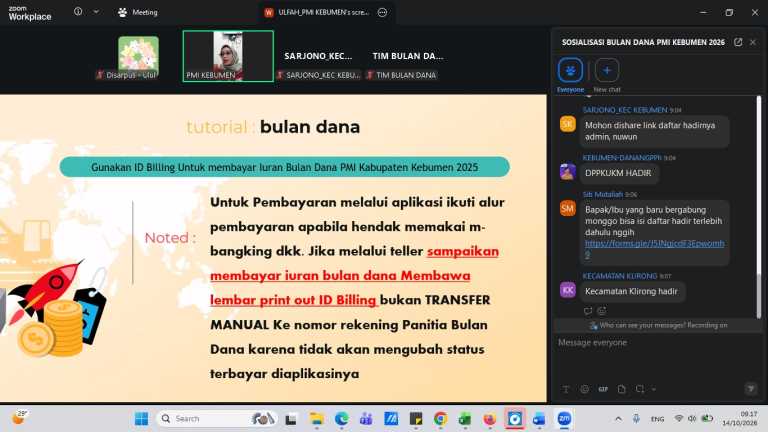This screenshot has width=768, height=432.
Task: Select the message 'Kecamatan Klirong hadir'
Action: 632,291
